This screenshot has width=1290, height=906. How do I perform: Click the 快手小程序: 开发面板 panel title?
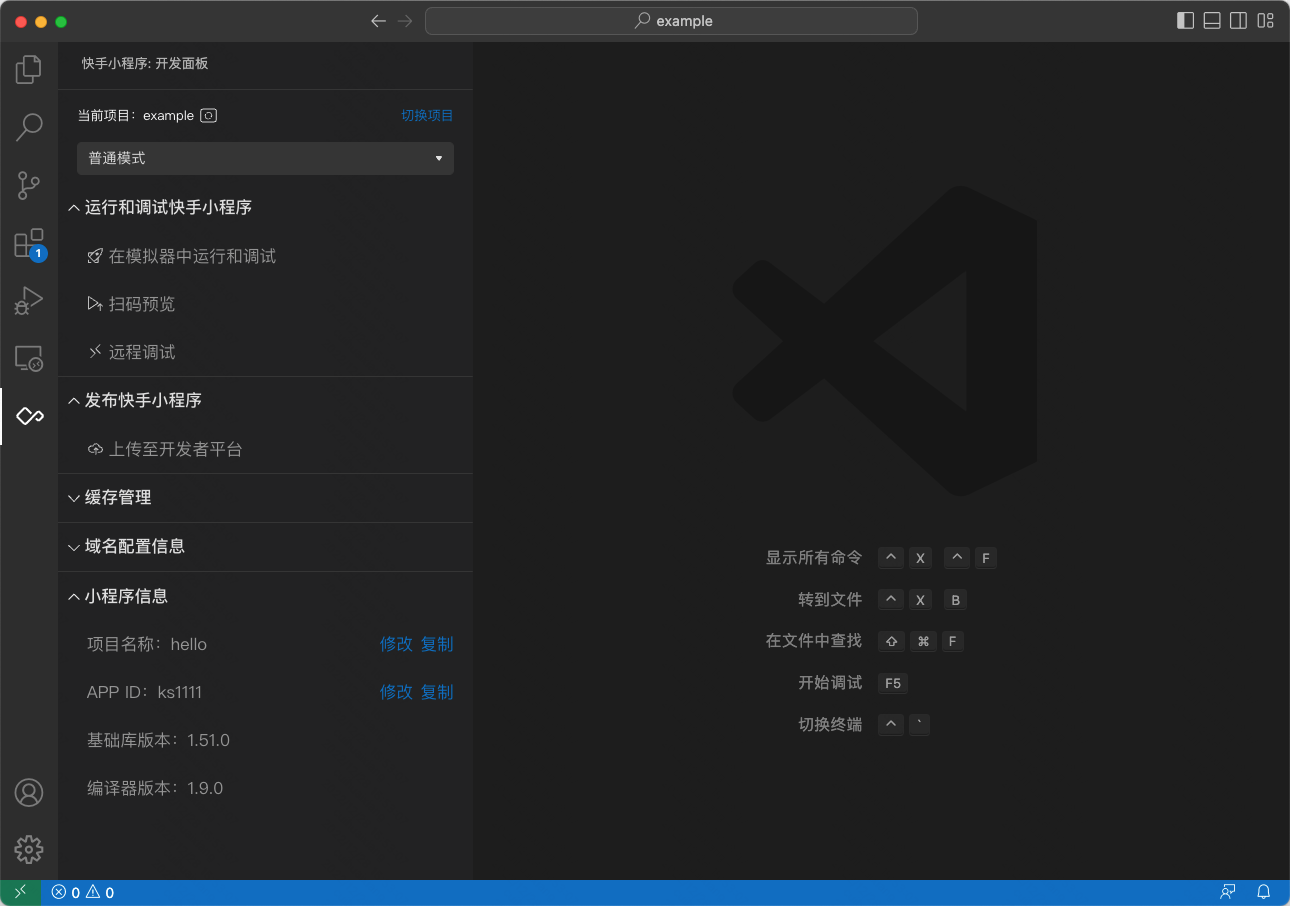[x=145, y=63]
